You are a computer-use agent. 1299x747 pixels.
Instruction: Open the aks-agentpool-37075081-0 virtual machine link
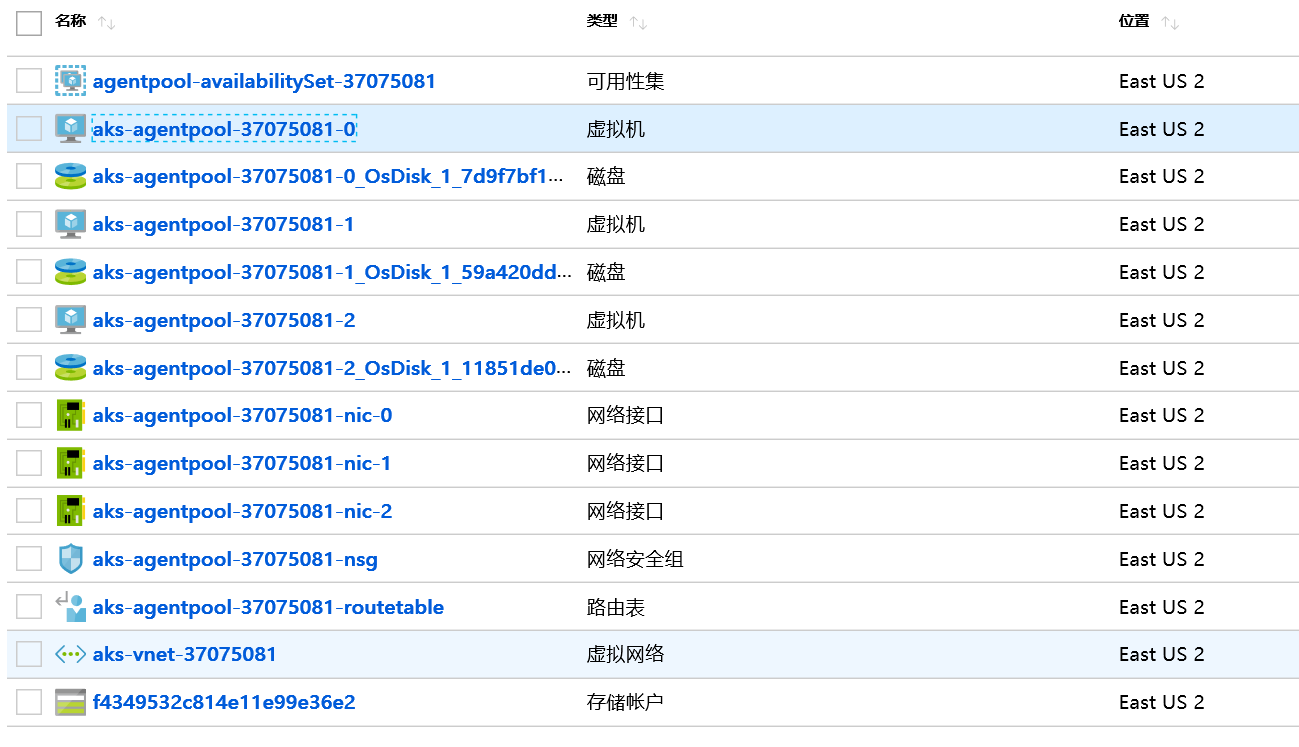[x=224, y=129]
